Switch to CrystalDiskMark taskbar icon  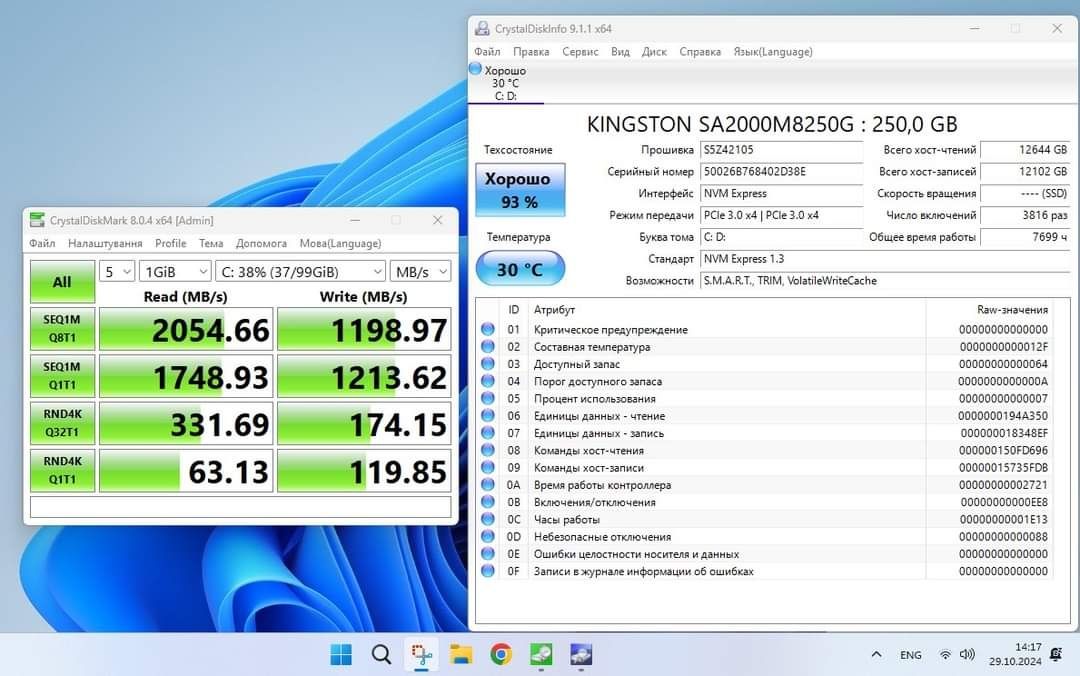pos(541,654)
